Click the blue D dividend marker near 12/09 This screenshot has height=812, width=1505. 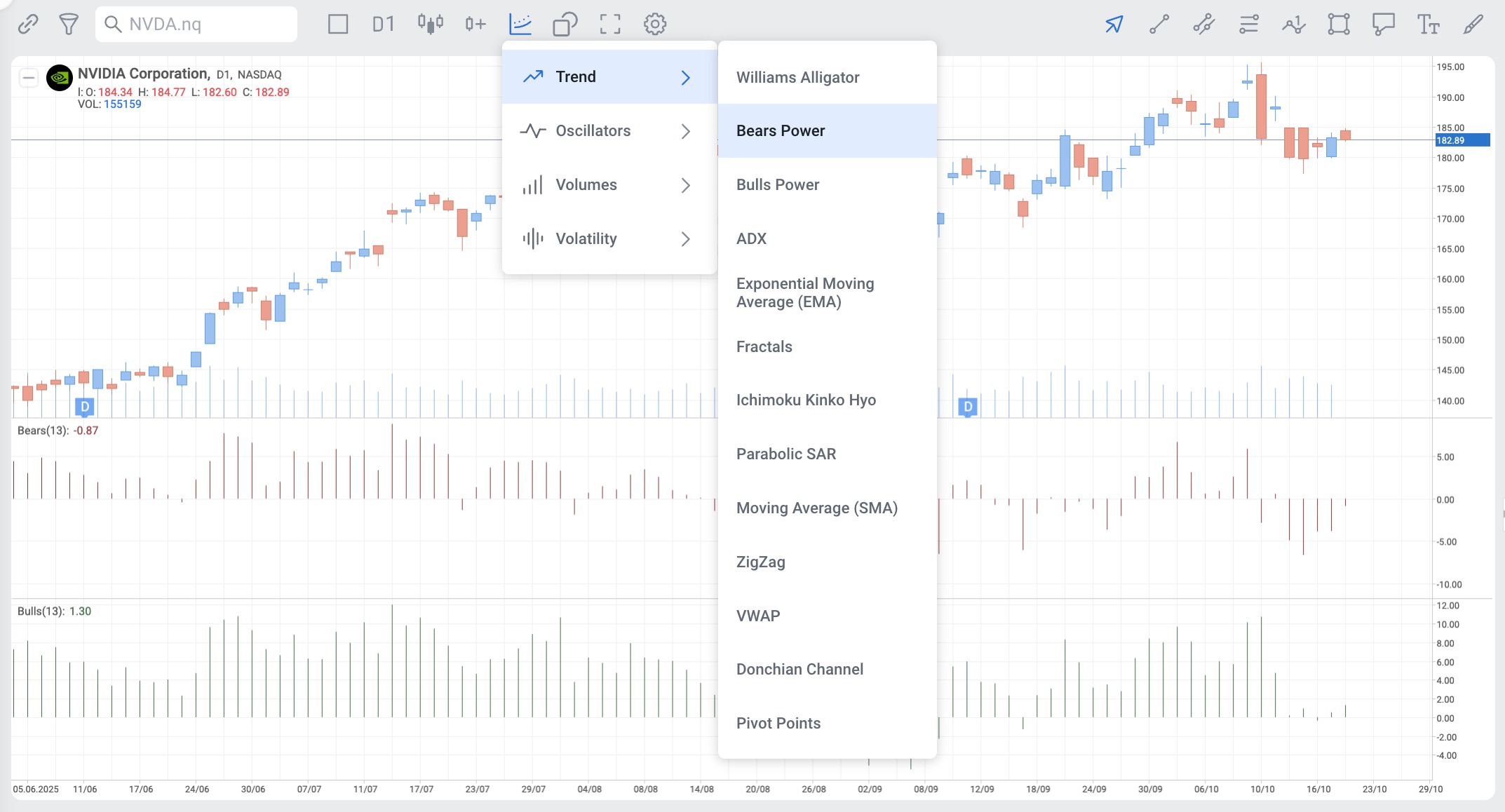[x=968, y=407]
